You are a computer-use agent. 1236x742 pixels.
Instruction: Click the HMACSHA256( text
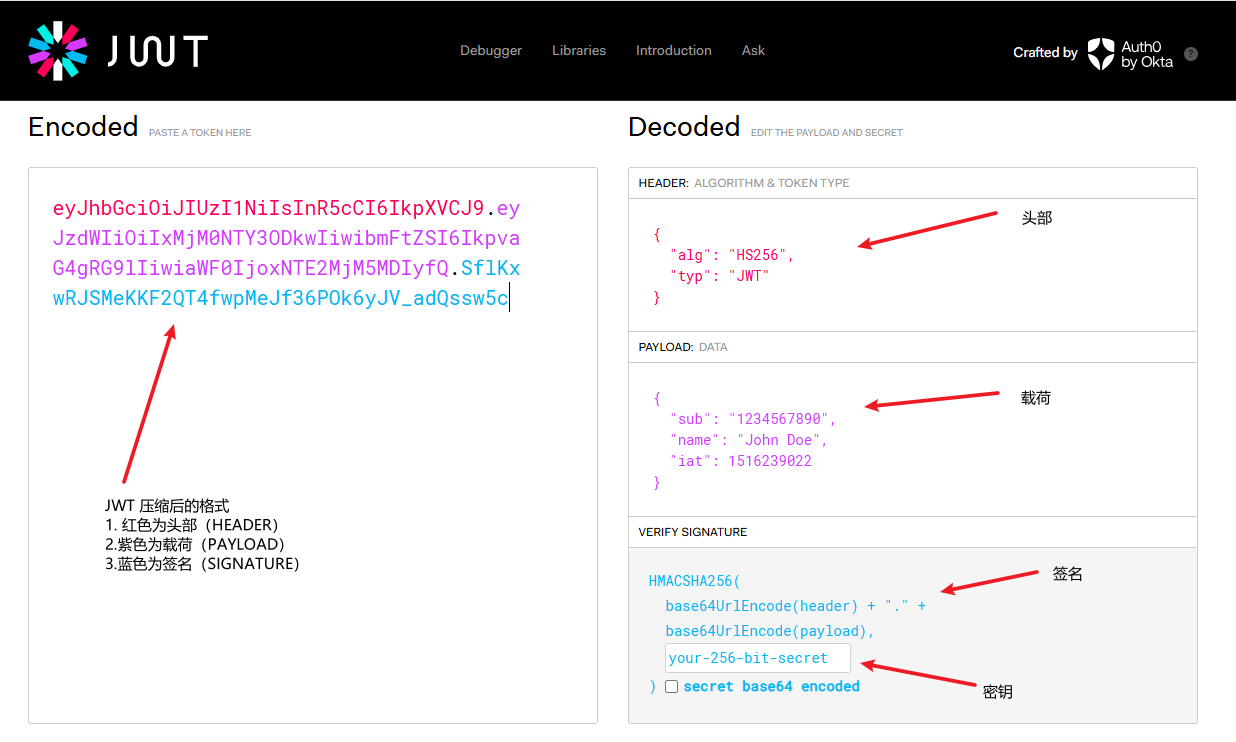(x=695, y=581)
